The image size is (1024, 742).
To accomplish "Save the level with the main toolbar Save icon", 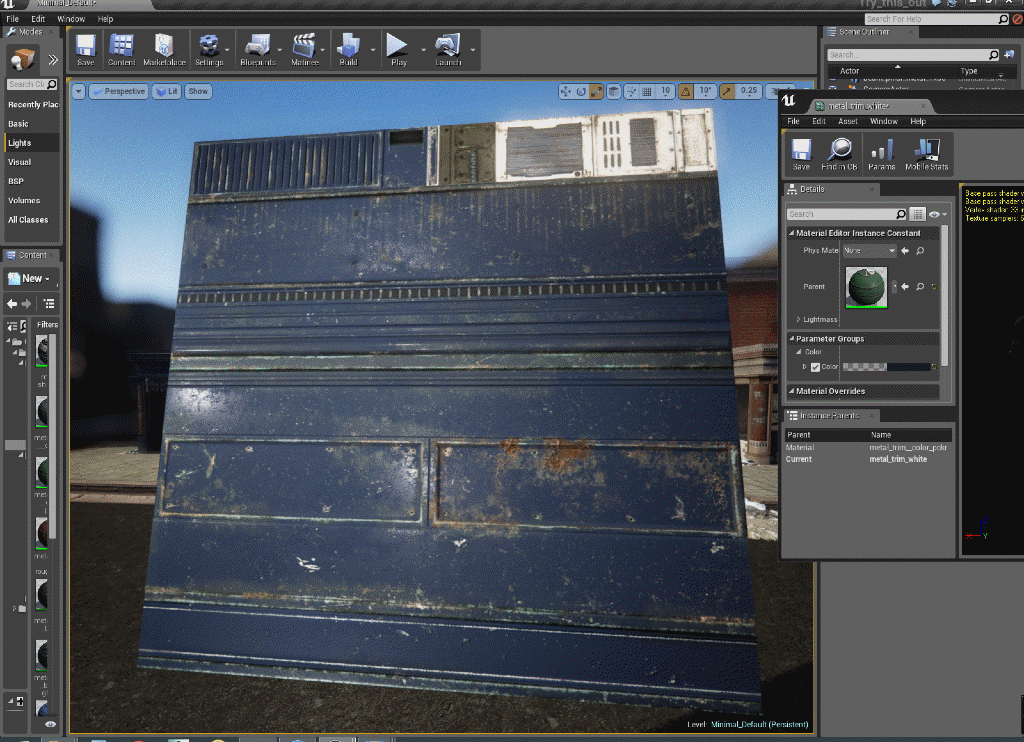I will [x=86, y=50].
